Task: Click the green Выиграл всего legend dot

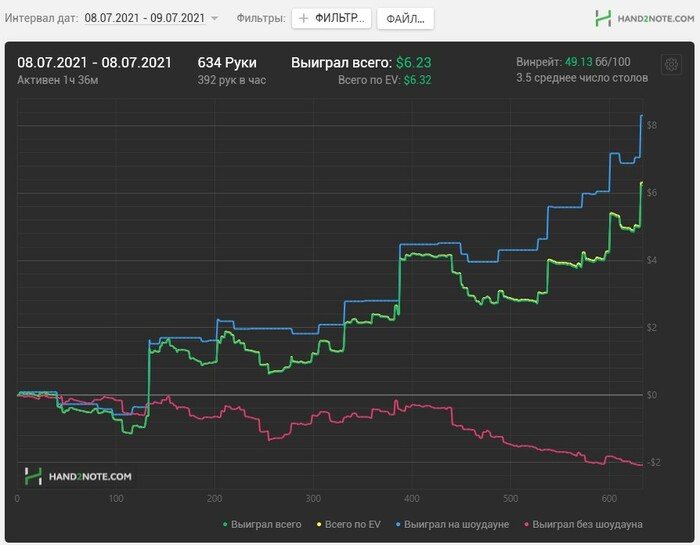Action: tap(225, 524)
